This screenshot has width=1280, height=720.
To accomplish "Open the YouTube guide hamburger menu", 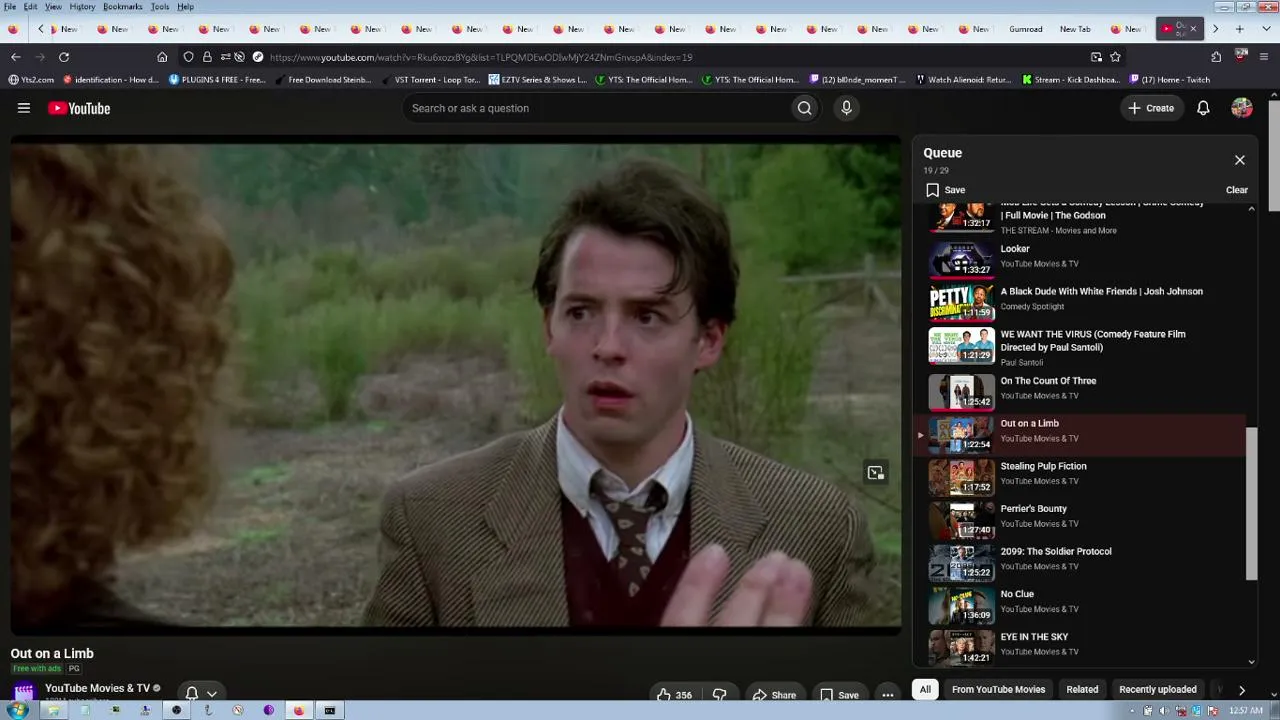I will click(x=24, y=108).
